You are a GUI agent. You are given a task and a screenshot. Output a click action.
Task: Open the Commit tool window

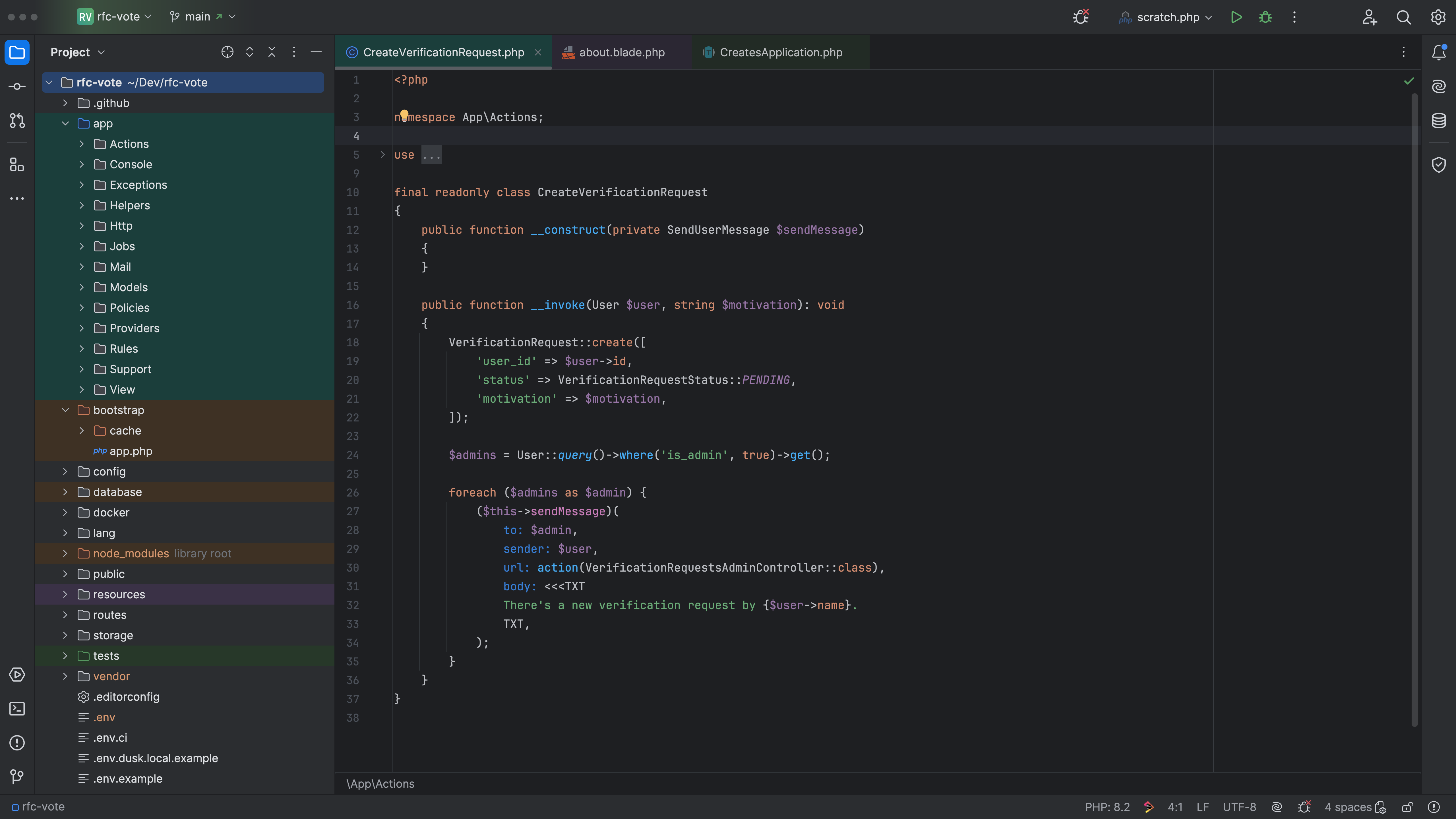[17, 86]
